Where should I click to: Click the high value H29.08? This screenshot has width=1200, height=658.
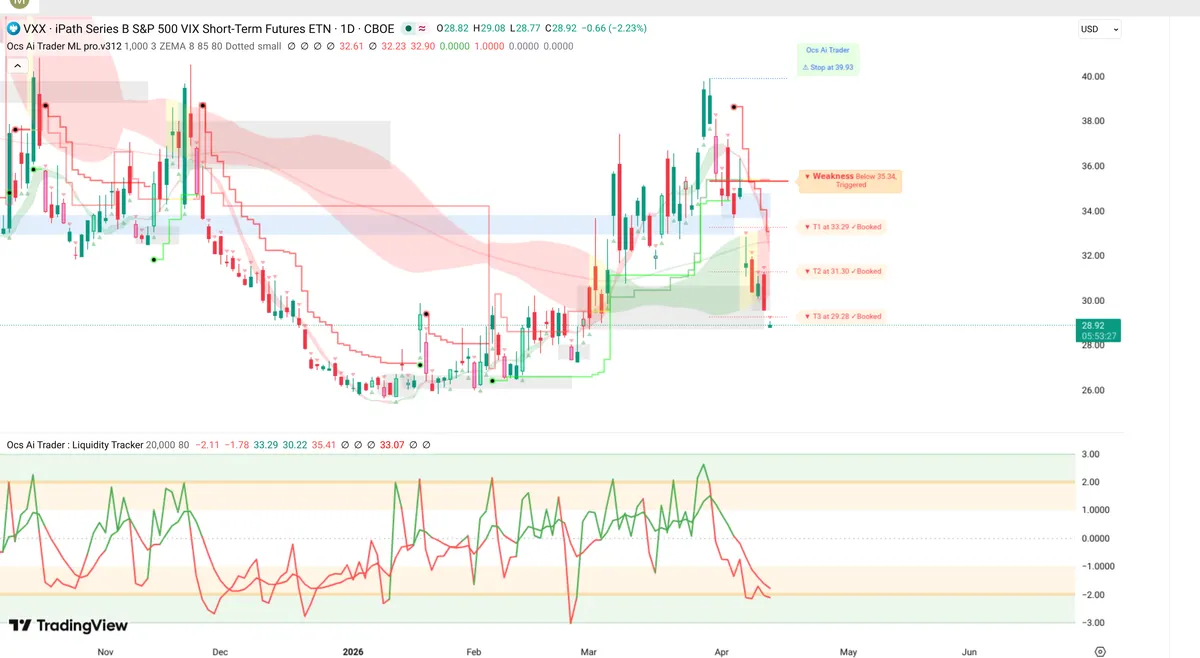point(491,30)
